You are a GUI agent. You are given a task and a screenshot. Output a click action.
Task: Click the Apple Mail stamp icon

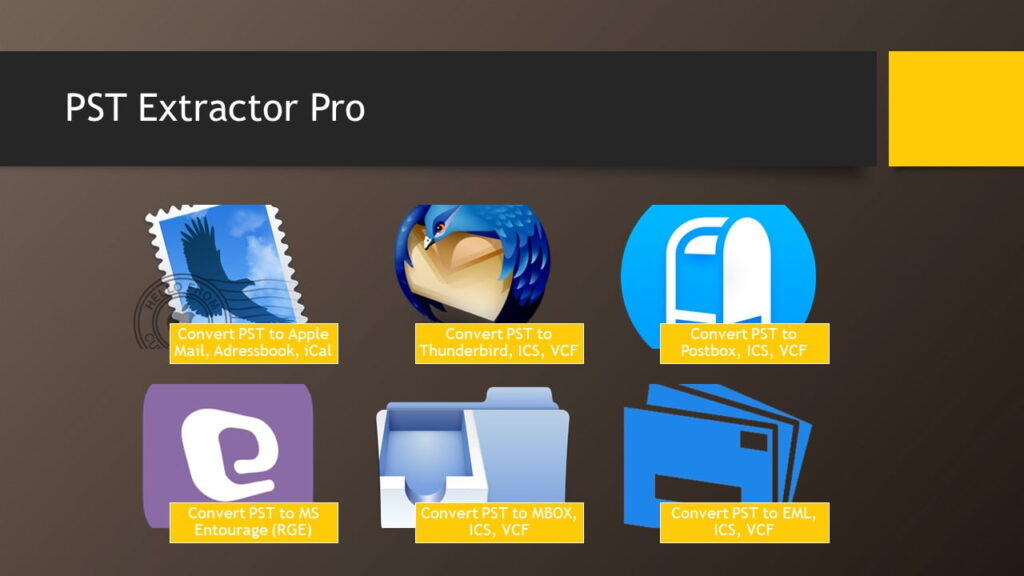(225, 262)
